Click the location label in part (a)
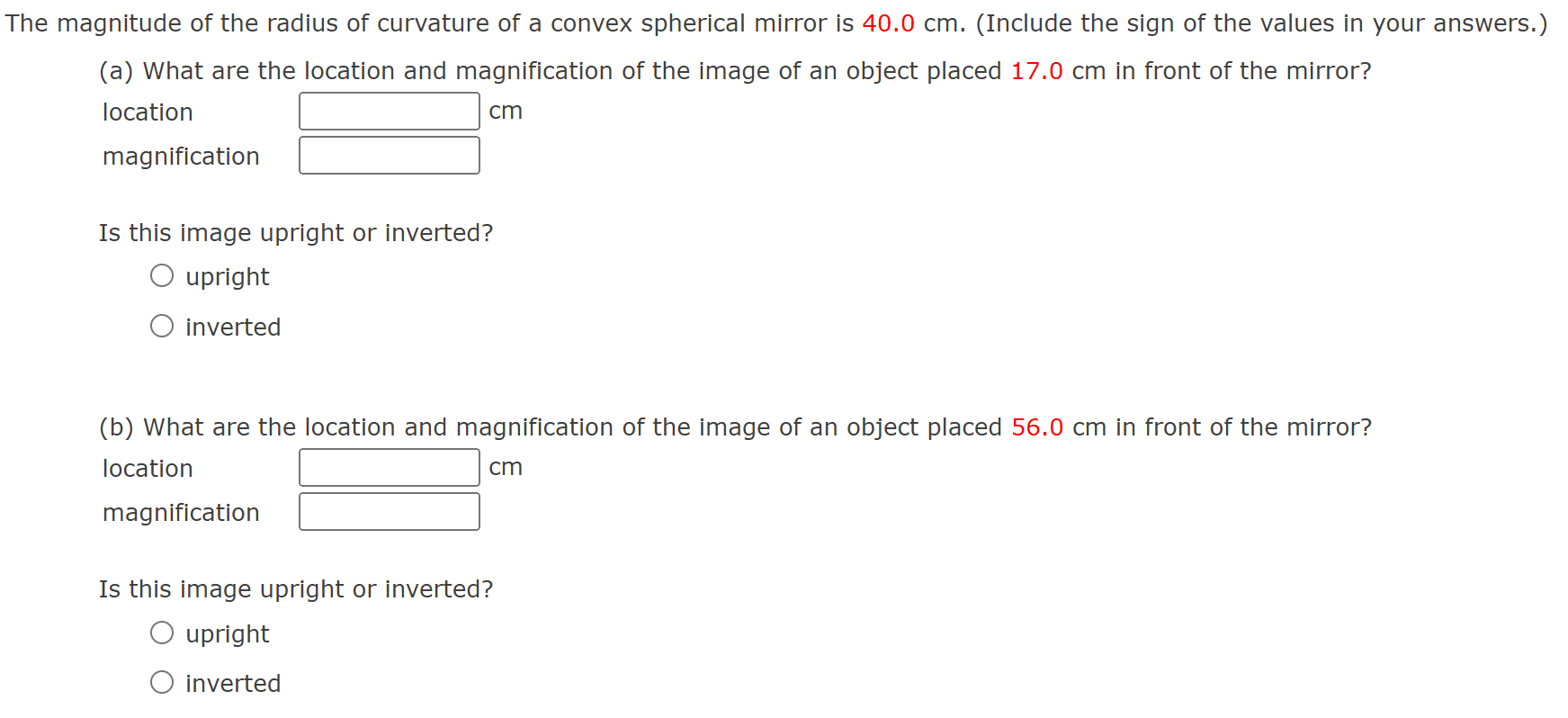The width and height of the screenshot is (1568, 718). 147,112
